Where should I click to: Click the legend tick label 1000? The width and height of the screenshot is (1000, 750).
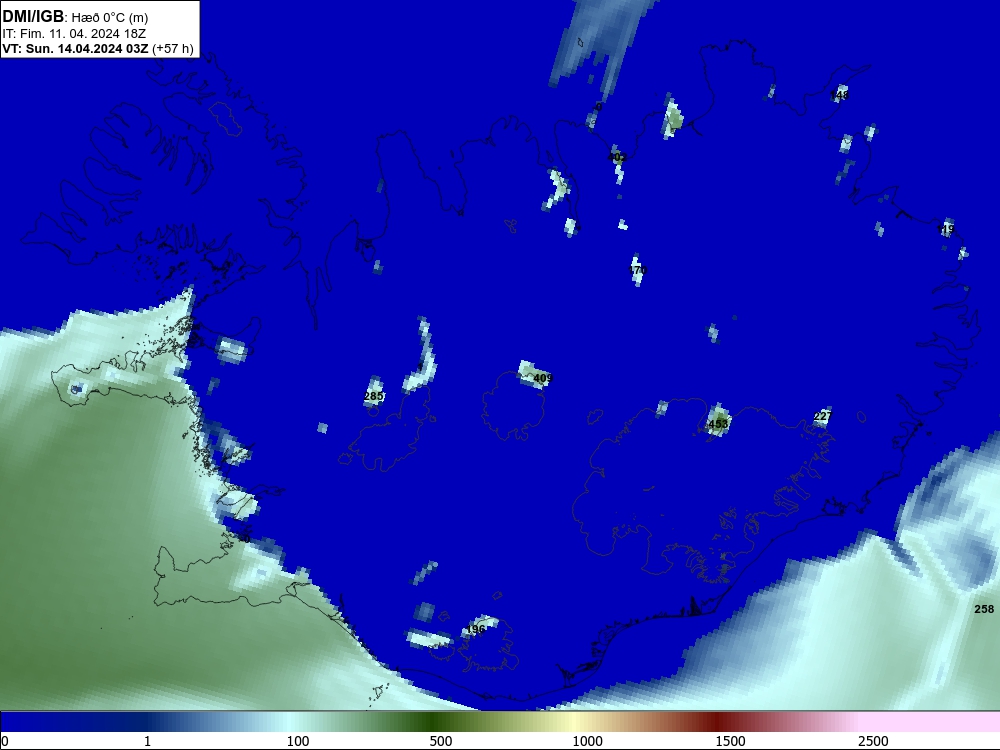(x=587, y=741)
